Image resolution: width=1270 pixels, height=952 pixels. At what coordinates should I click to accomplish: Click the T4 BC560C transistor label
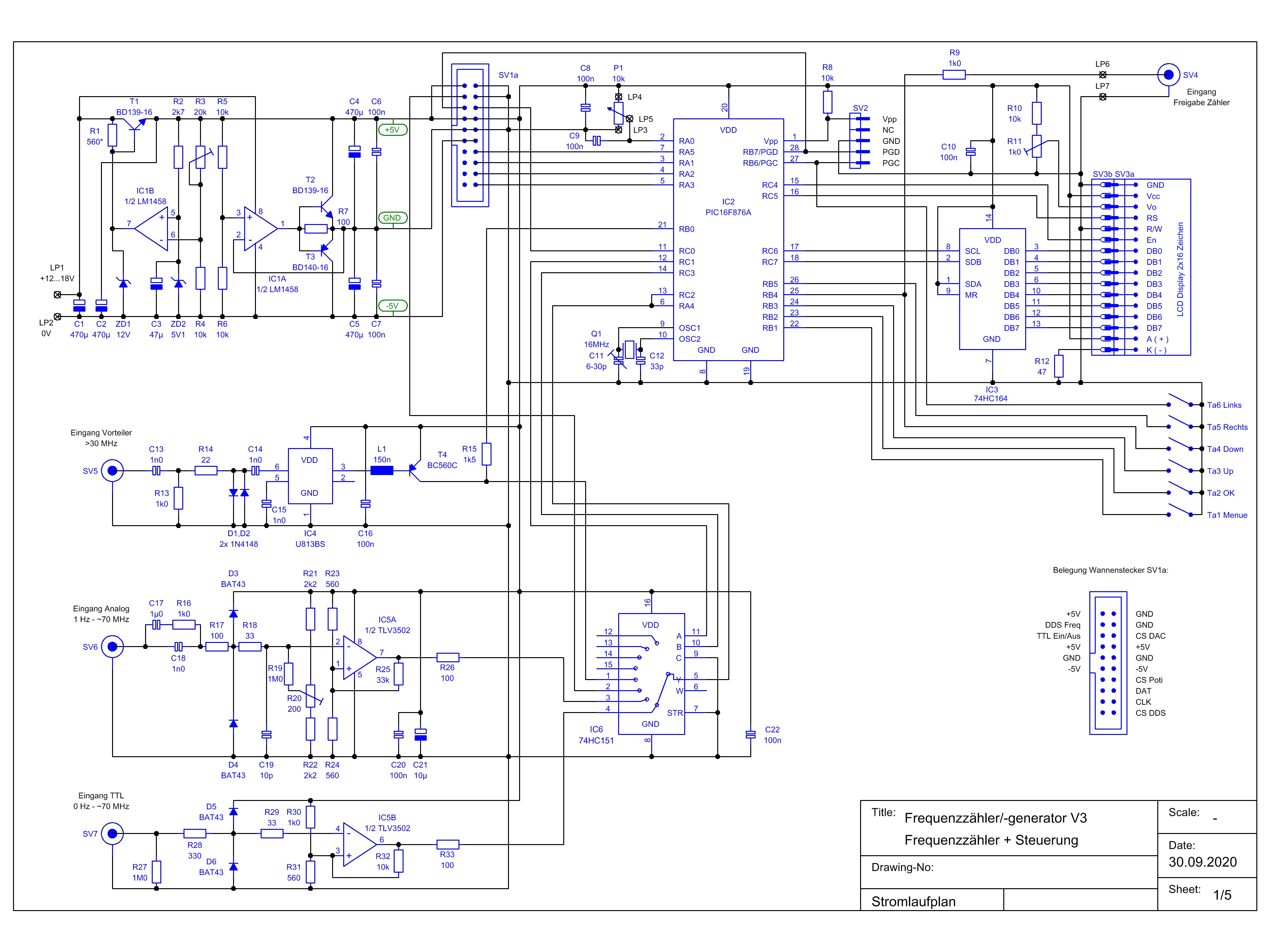point(442,460)
